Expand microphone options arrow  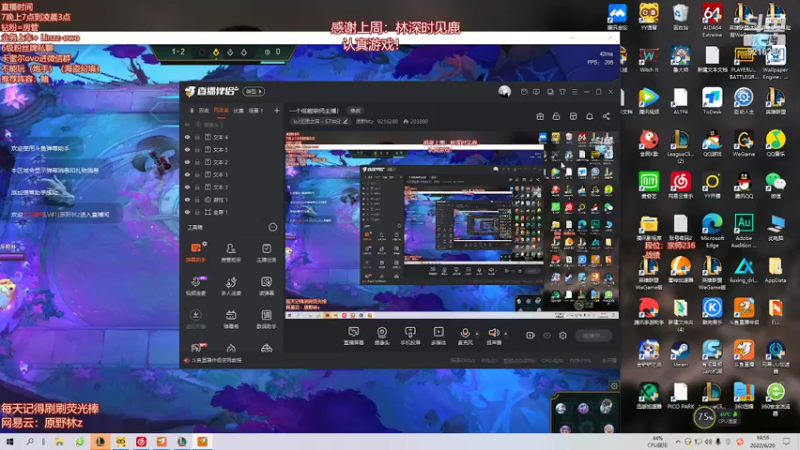(477, 334)
